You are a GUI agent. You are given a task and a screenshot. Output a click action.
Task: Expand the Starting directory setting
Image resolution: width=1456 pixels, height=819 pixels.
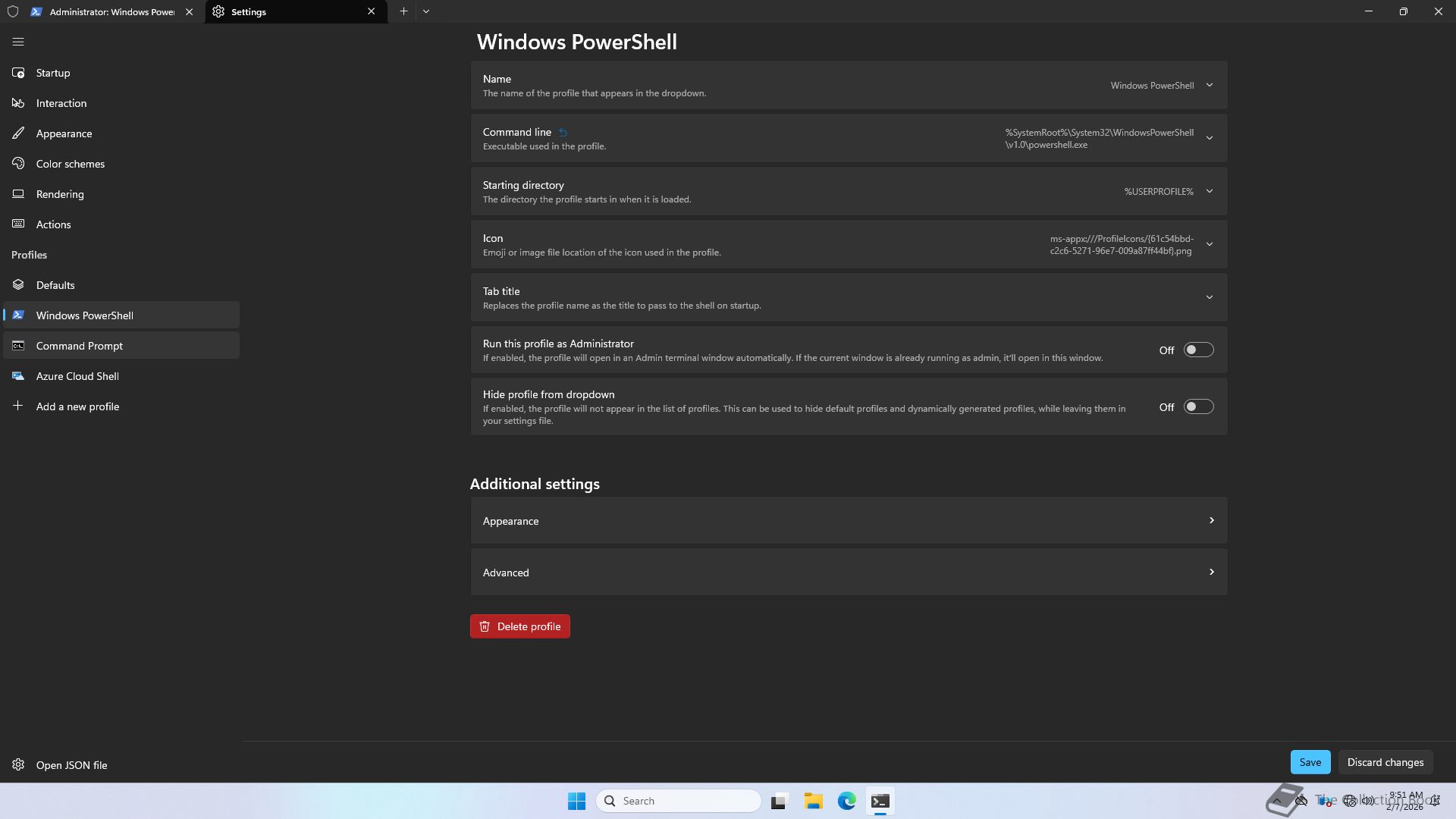(x=1209, y=192)
